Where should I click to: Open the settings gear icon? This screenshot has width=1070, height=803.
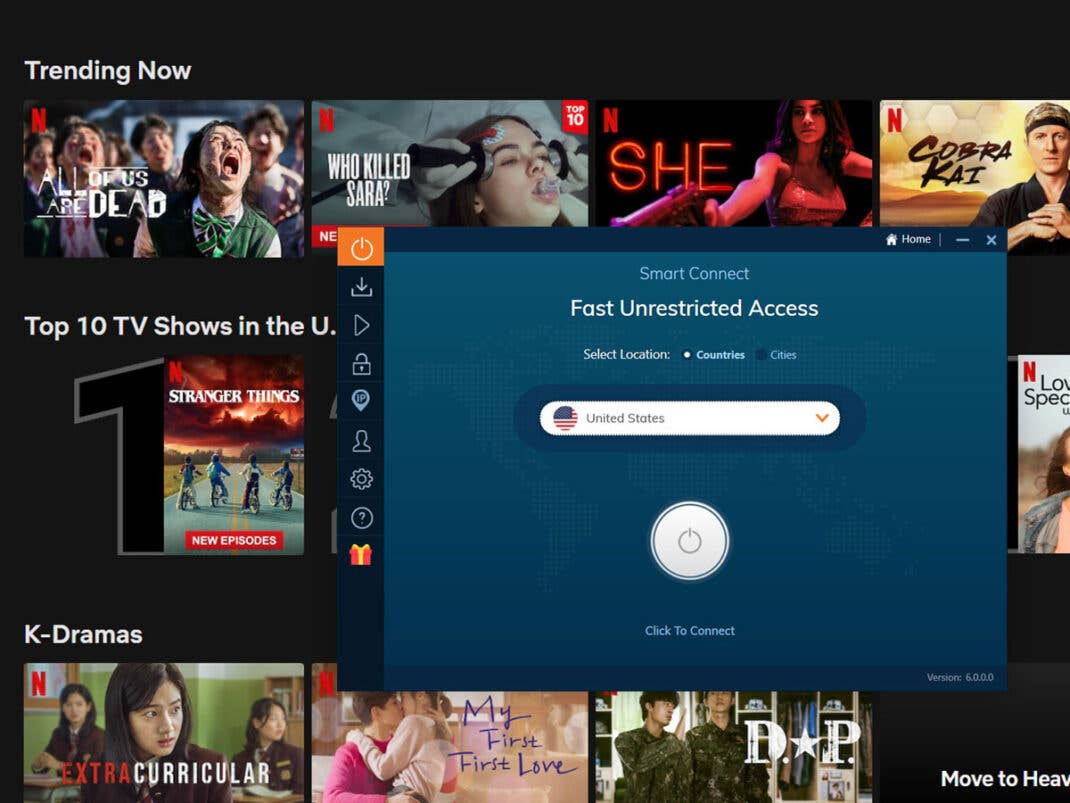[x=361, y=479]
